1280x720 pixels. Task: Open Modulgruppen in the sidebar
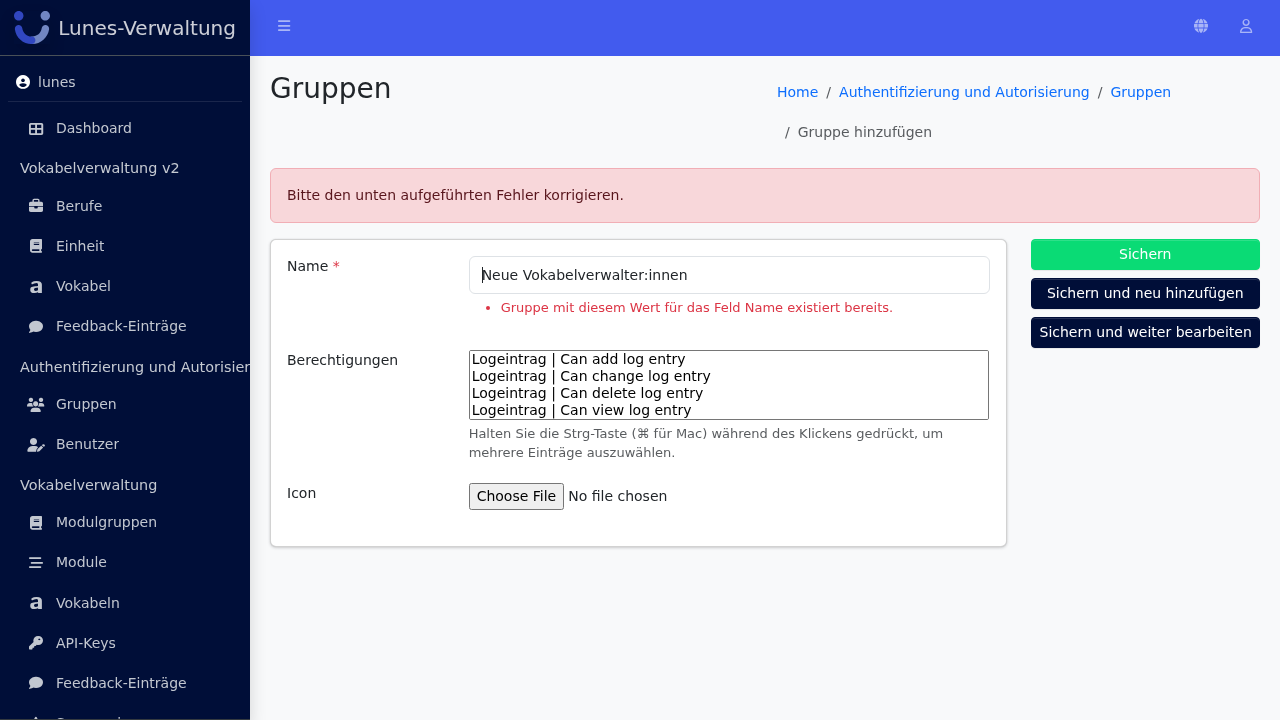point(125,522)
